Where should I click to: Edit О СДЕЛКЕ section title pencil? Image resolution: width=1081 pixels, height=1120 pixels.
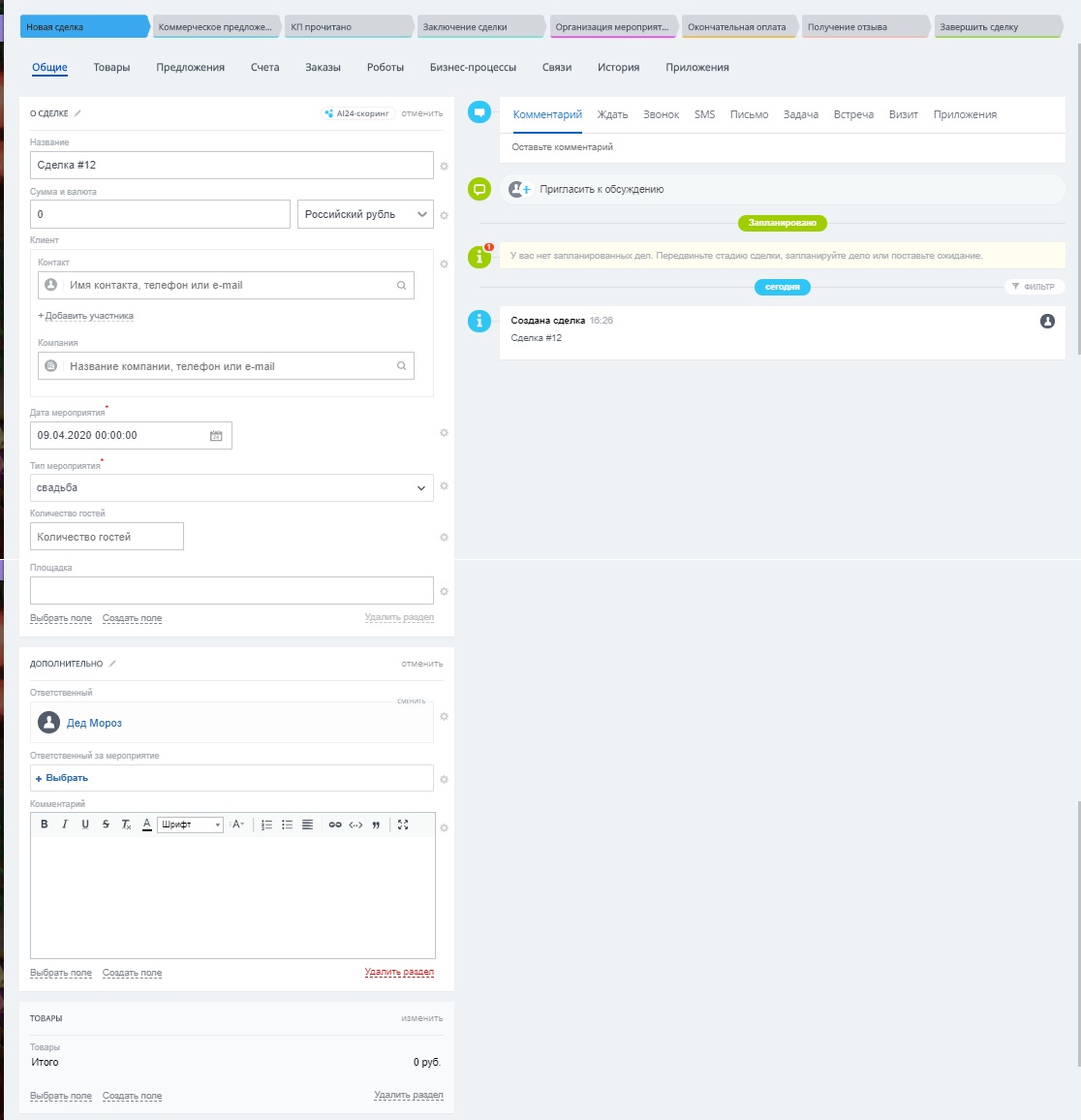(x=77, y=112)
